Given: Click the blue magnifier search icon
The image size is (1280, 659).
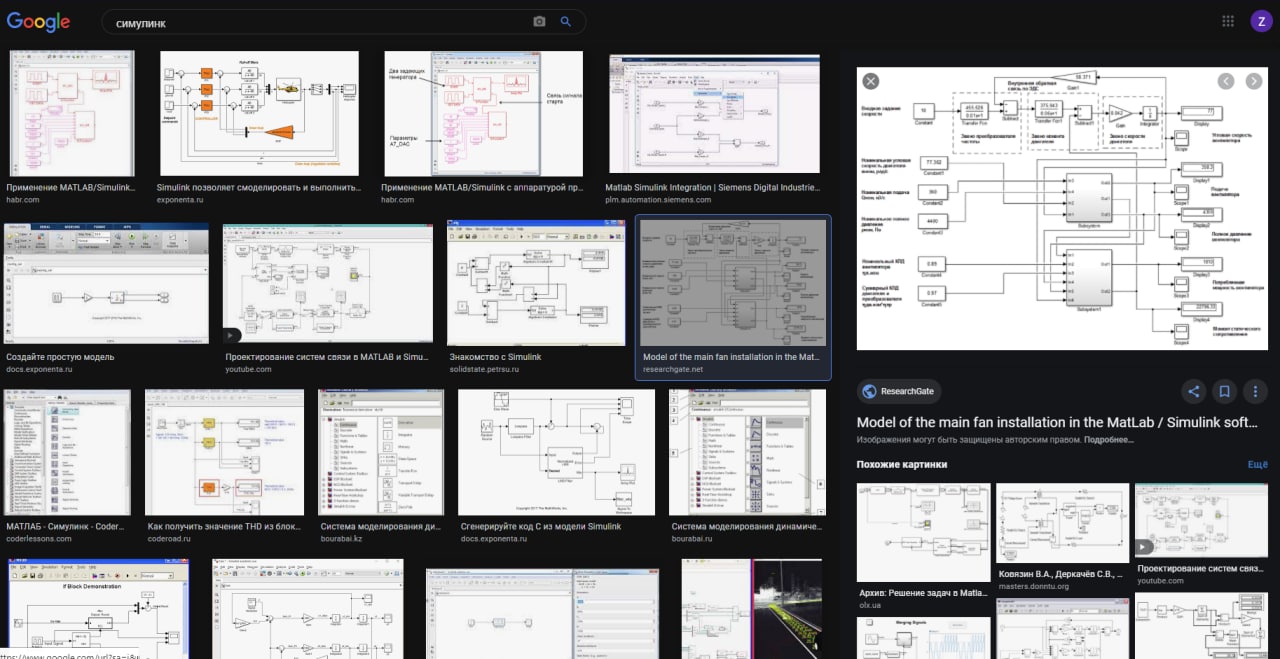Looking at the screenshot, I should pos(565,21).
